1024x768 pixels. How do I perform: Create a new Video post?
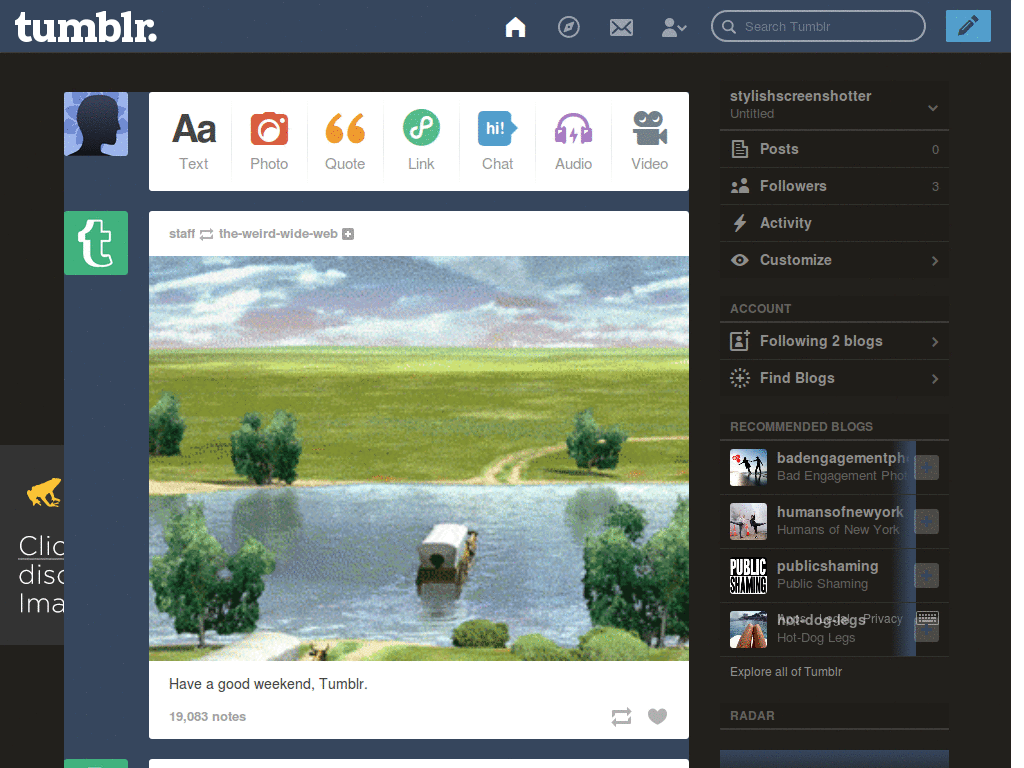point(649,141)
